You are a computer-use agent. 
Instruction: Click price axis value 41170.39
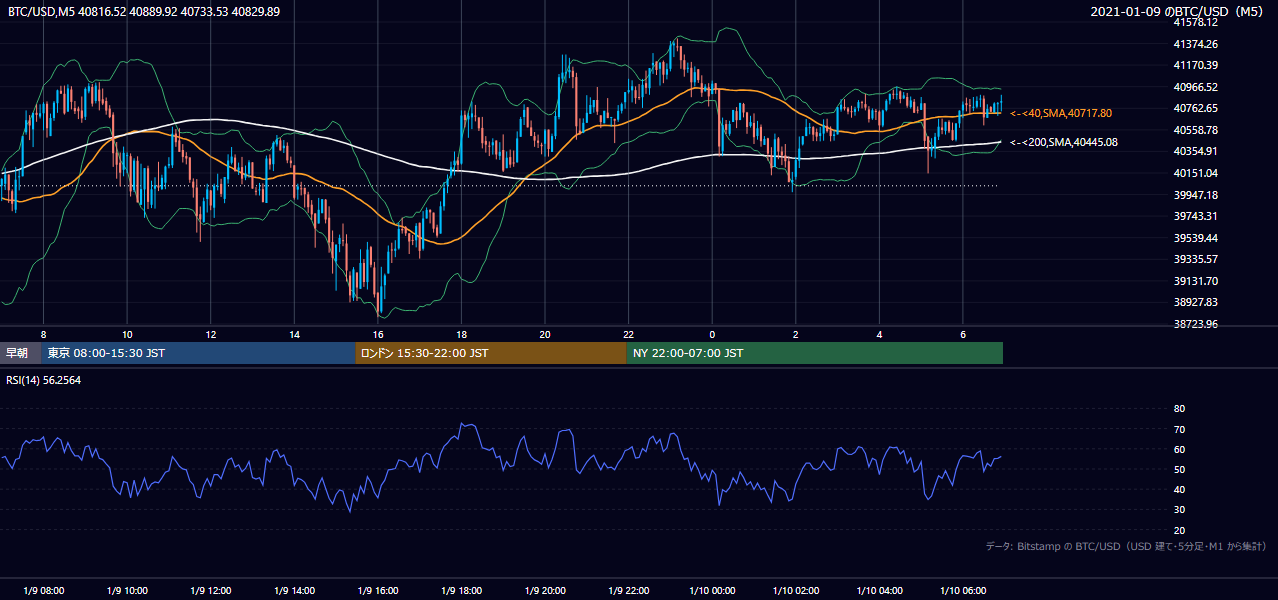(x=1195, y=66)
